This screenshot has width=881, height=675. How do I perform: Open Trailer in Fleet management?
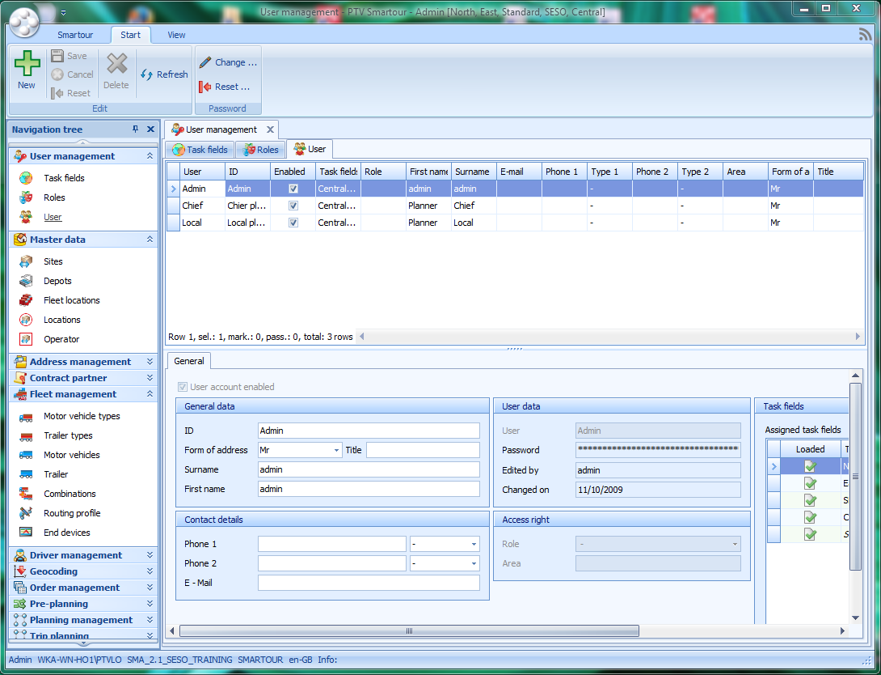56,474
